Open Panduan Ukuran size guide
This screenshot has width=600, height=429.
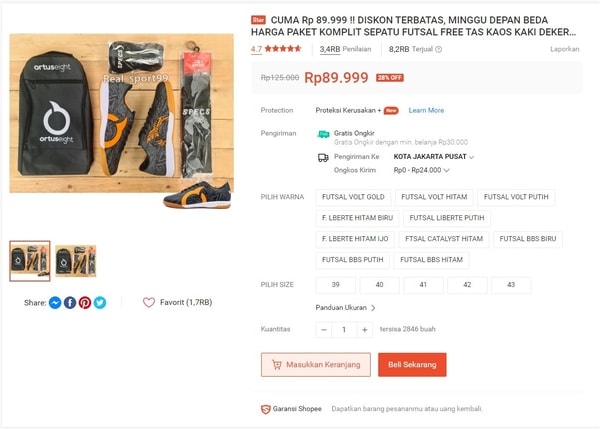click(x=345, y=308)
